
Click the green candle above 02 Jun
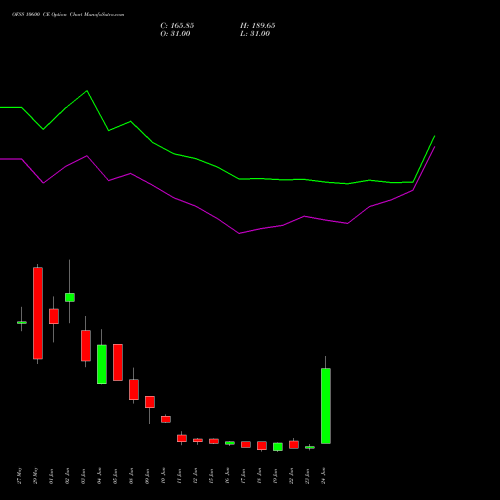coord(70,297)
